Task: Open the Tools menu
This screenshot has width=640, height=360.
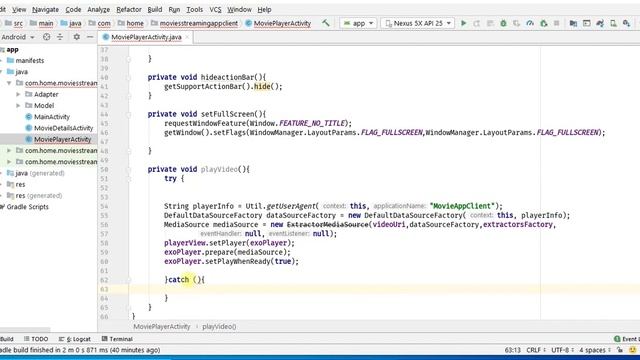Action: pos(195,9)
